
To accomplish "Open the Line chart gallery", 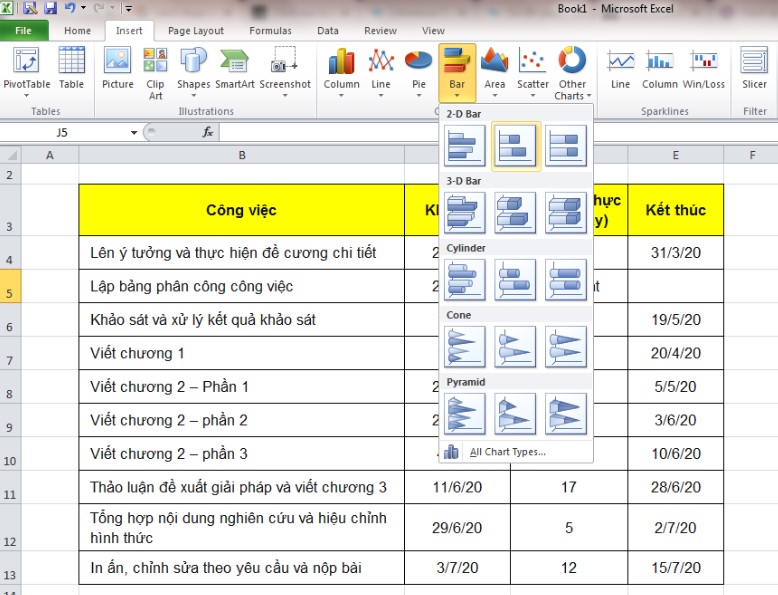I will click(x=381, y=72).
